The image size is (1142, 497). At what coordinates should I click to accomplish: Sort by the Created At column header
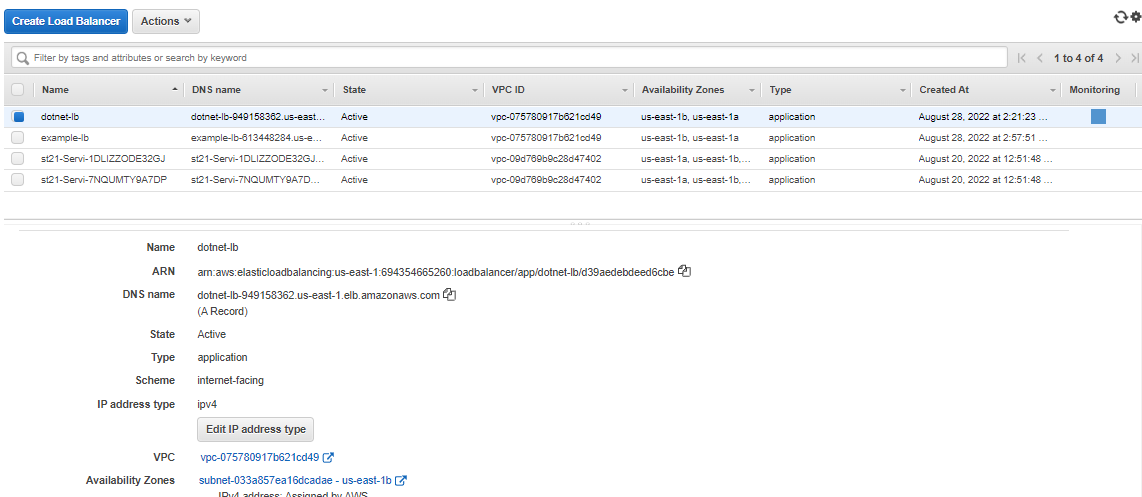[944, 90]
